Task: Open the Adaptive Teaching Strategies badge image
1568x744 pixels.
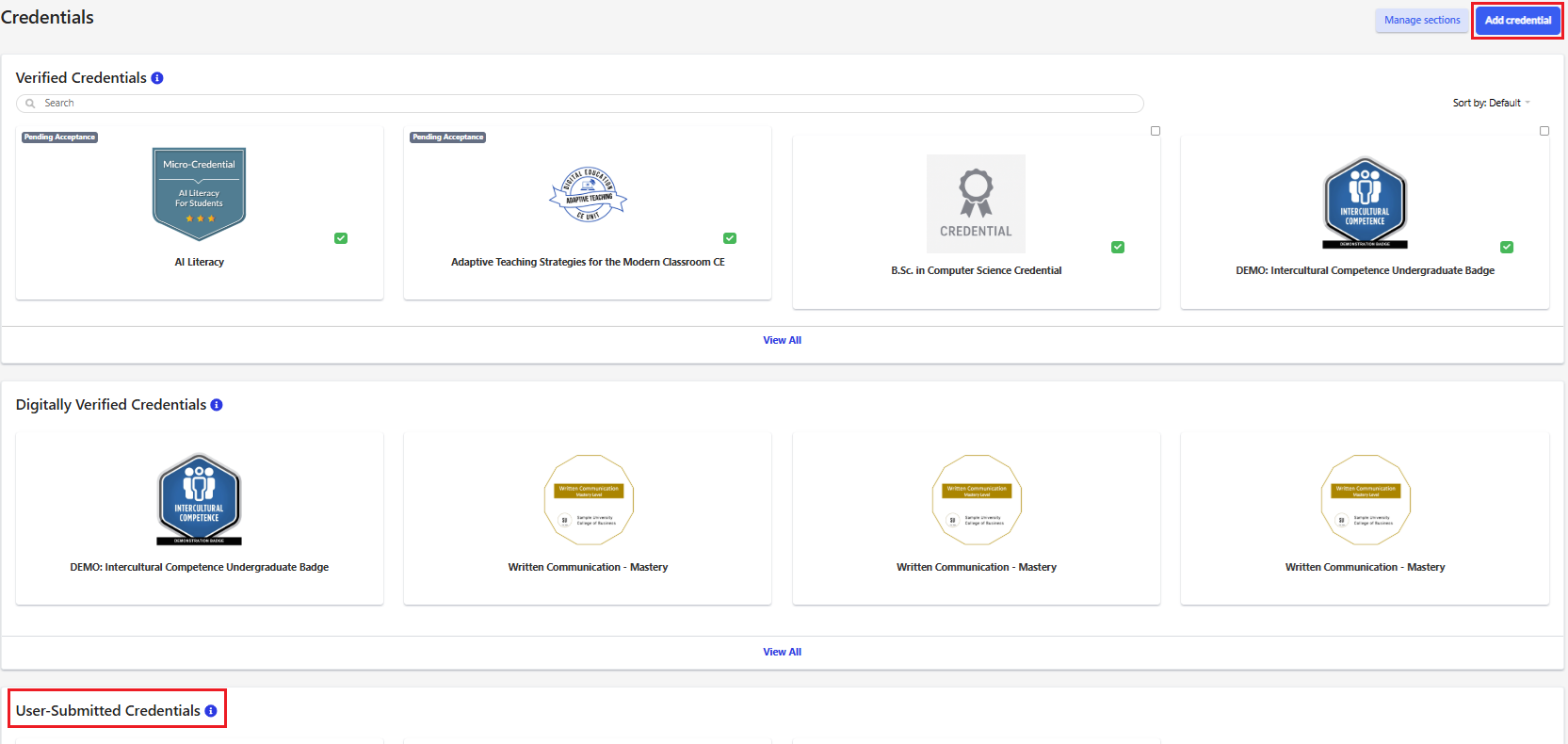Action: [x=588, y=194]
